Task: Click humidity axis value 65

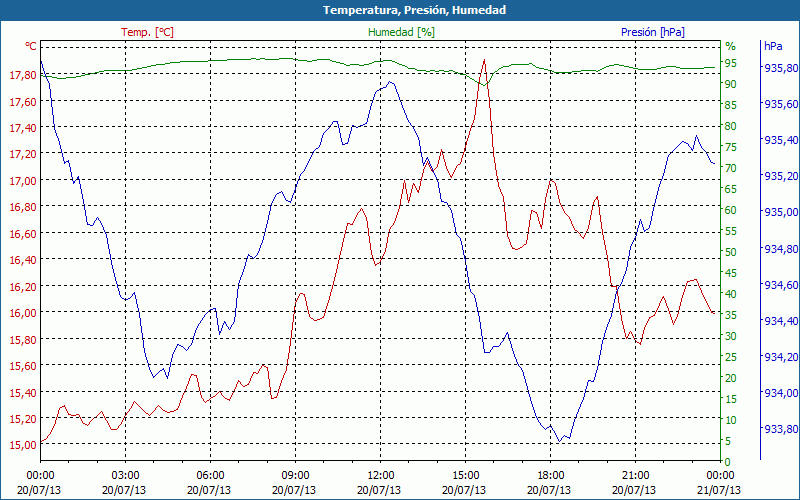Action: coord(731,189)
